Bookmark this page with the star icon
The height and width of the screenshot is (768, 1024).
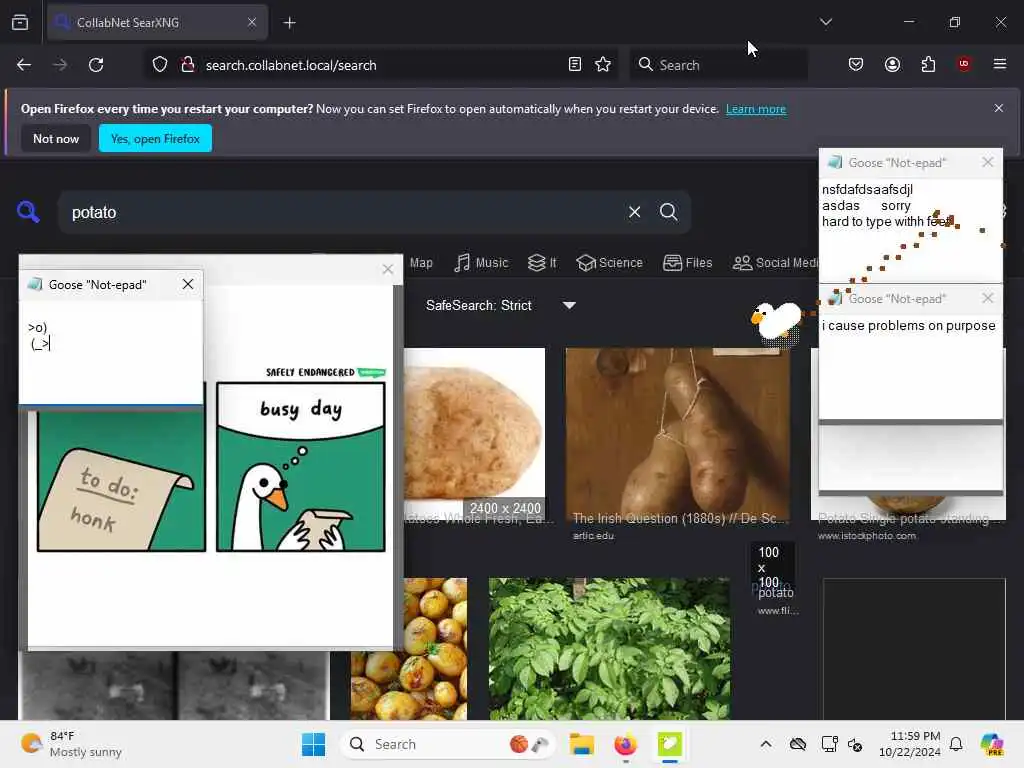pos(603,65)
